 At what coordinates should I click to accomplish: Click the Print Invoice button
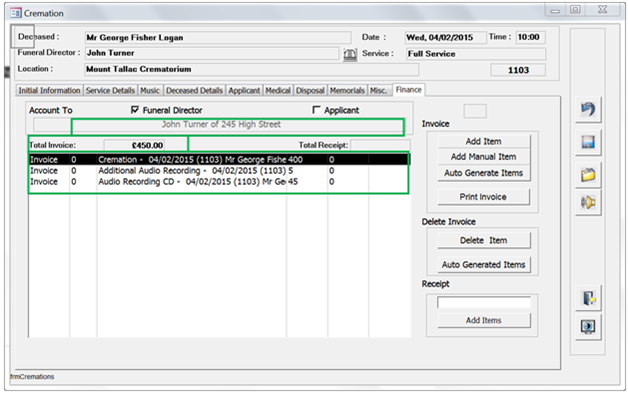[483, 197]
